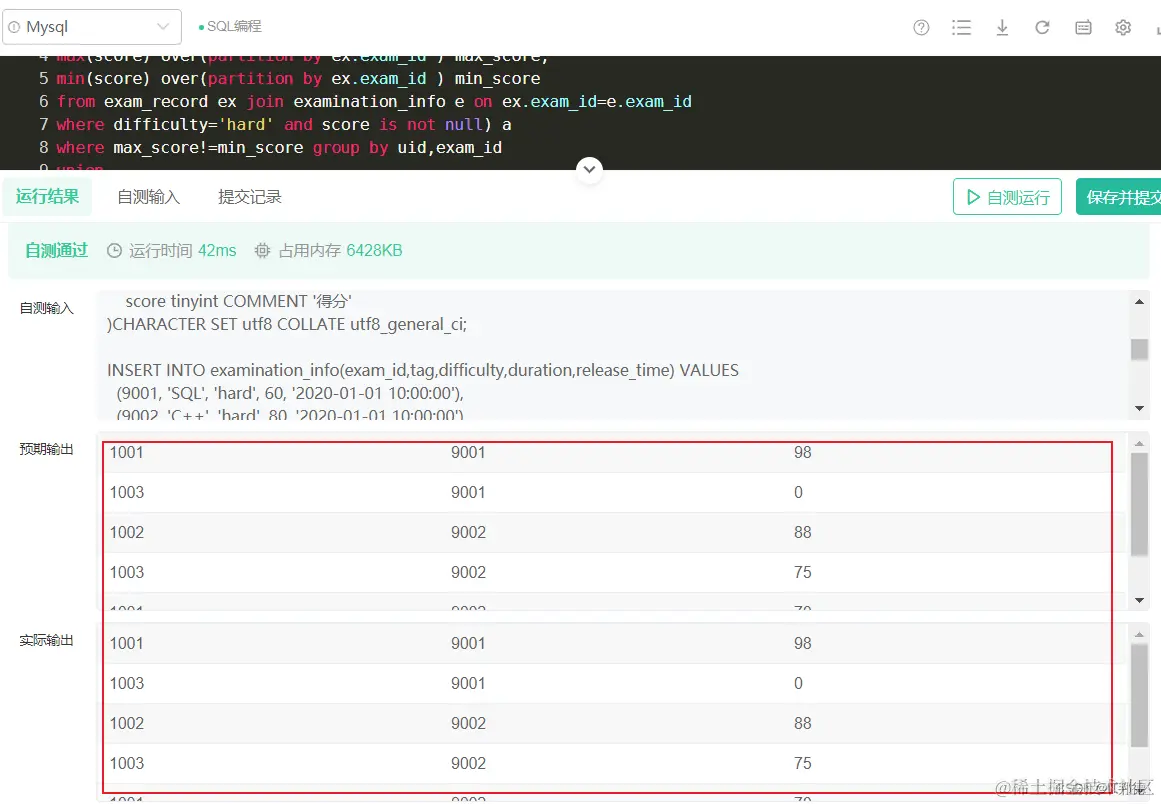The image size is (1161, 804).
Task: Click the info icon in Mysql dropdown
Action: pos(14,27)
